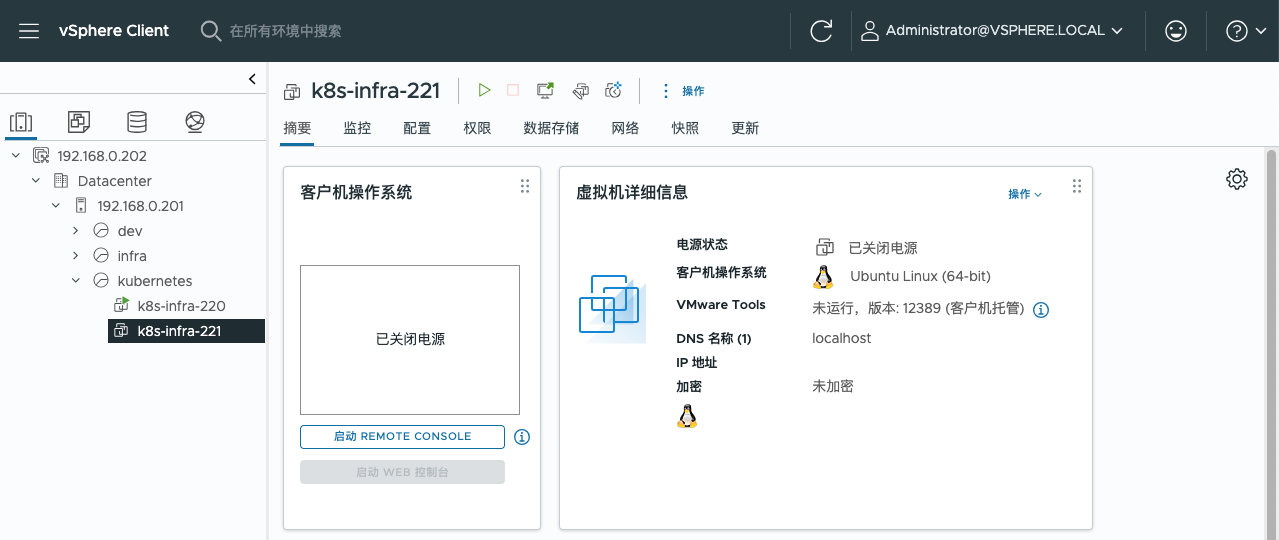Click the info icon beside Remote Console
Viewport: 1279px width, 540px height.
(522, 437)
